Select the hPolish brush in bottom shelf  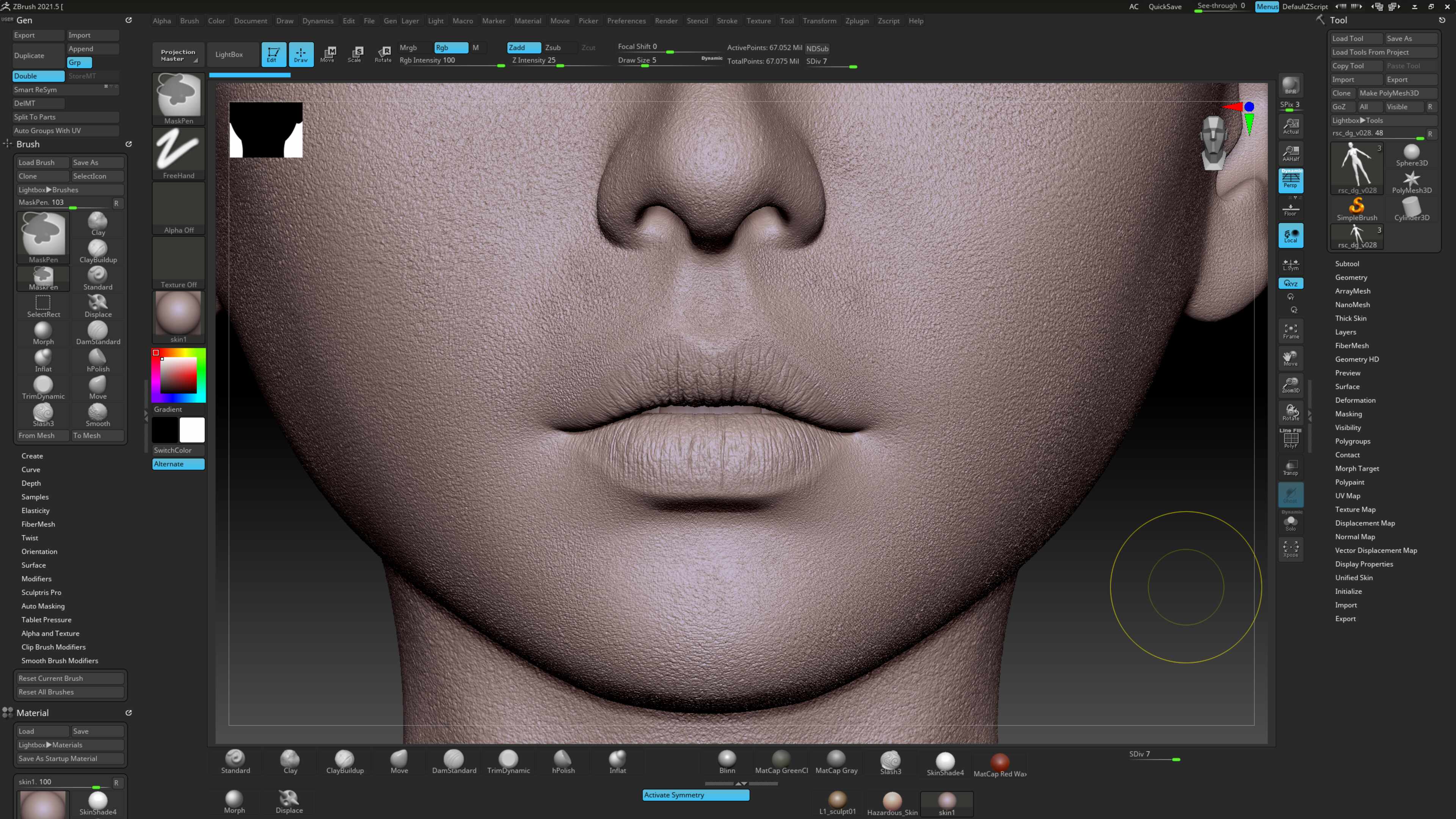coord(563,761)
